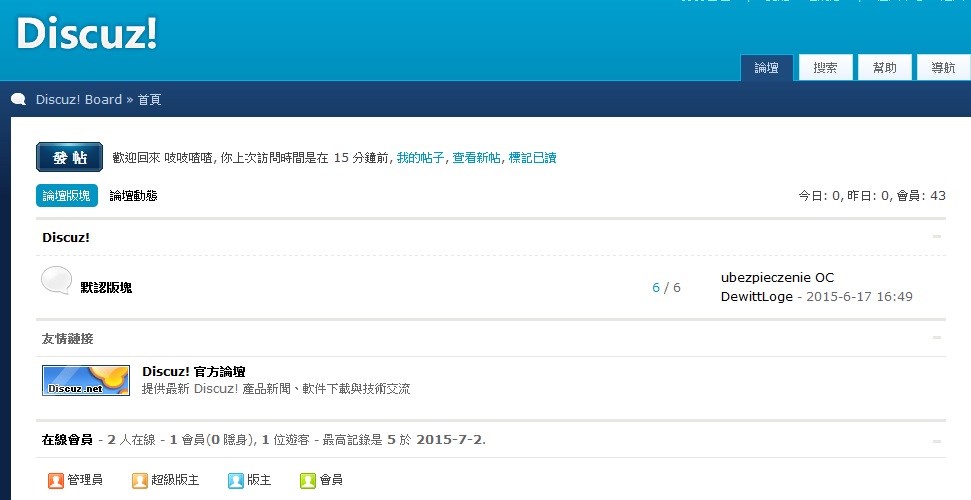The width and height of the screenshot is (971, 500).
Task: Click the Discuz! category title
Action: click(66, 237)
